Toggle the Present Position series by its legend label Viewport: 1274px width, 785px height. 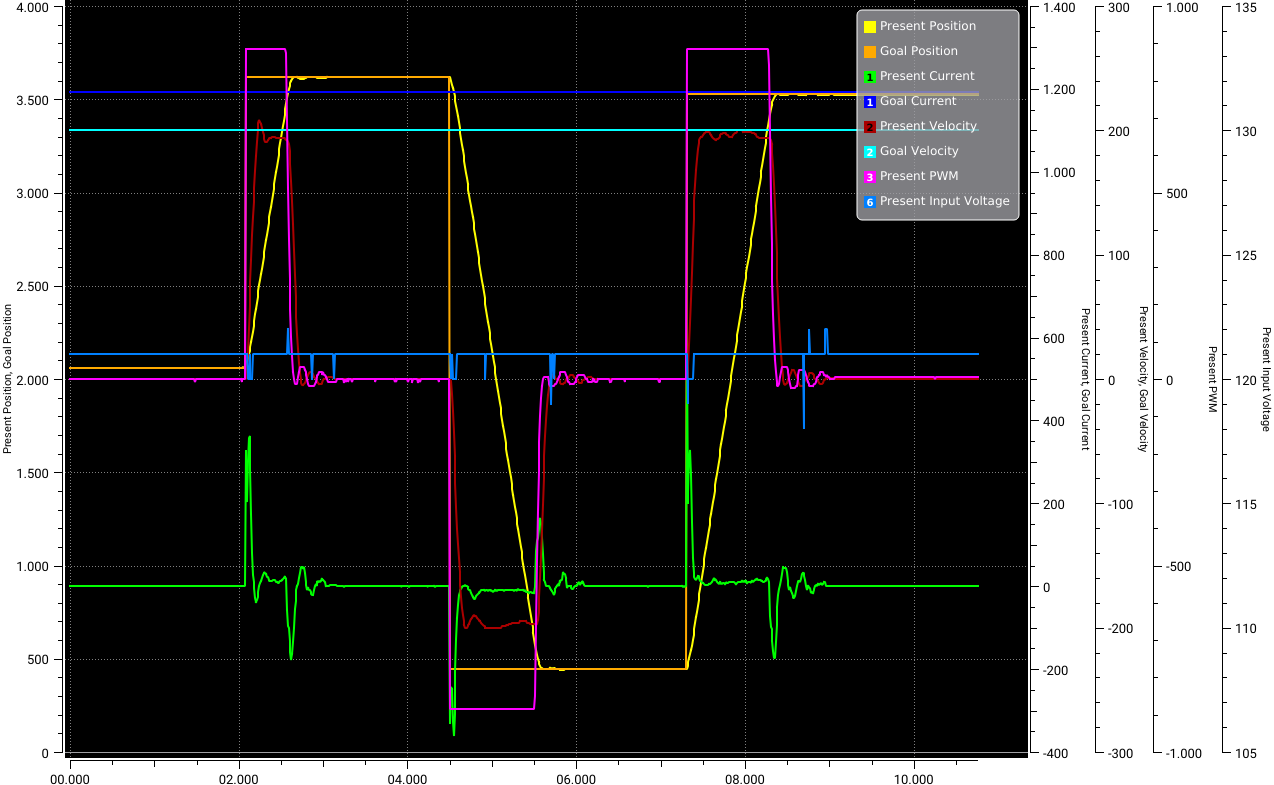click(927, 26)
